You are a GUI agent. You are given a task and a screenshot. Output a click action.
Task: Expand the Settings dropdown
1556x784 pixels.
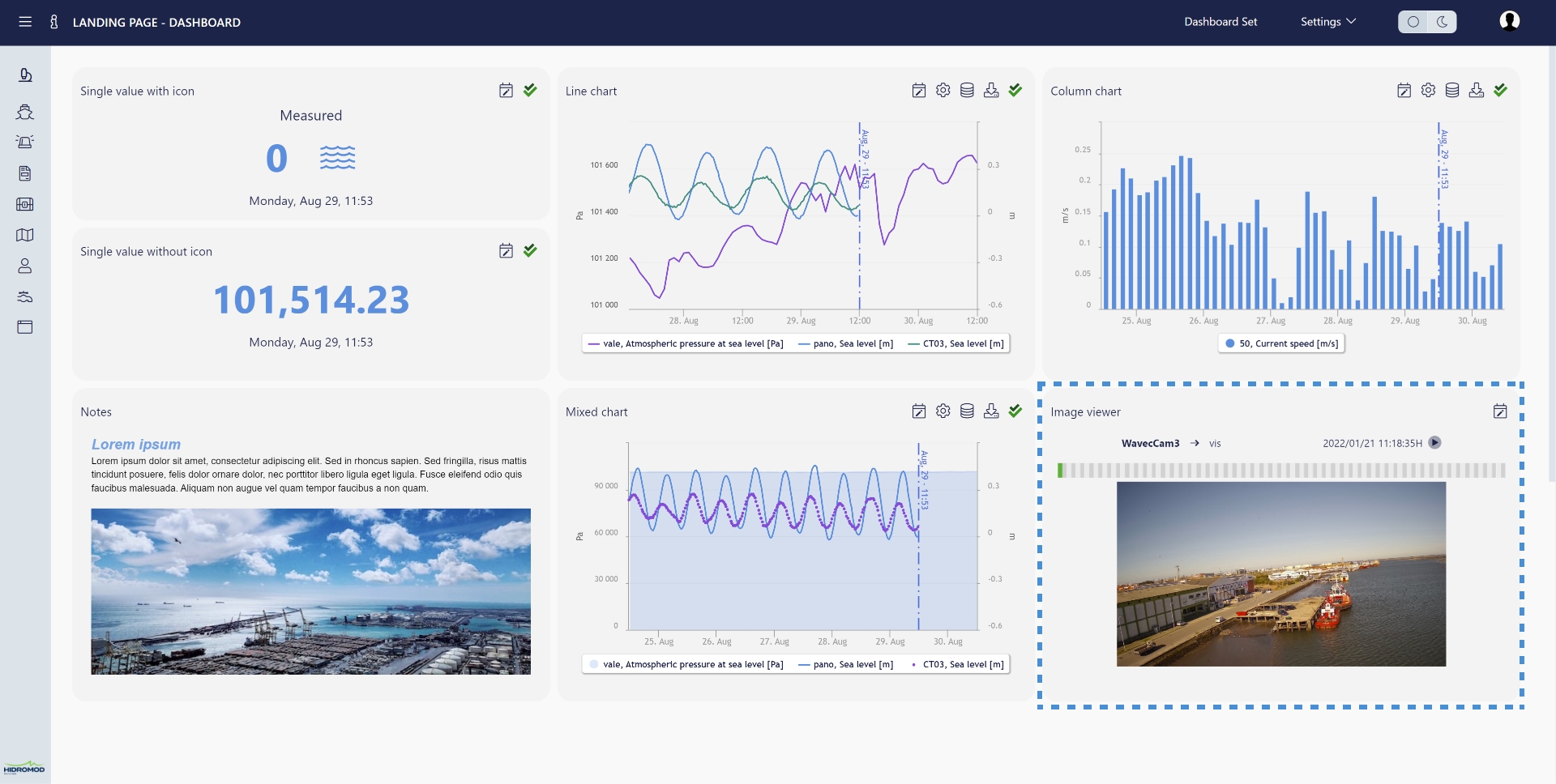coord(1327,22)
